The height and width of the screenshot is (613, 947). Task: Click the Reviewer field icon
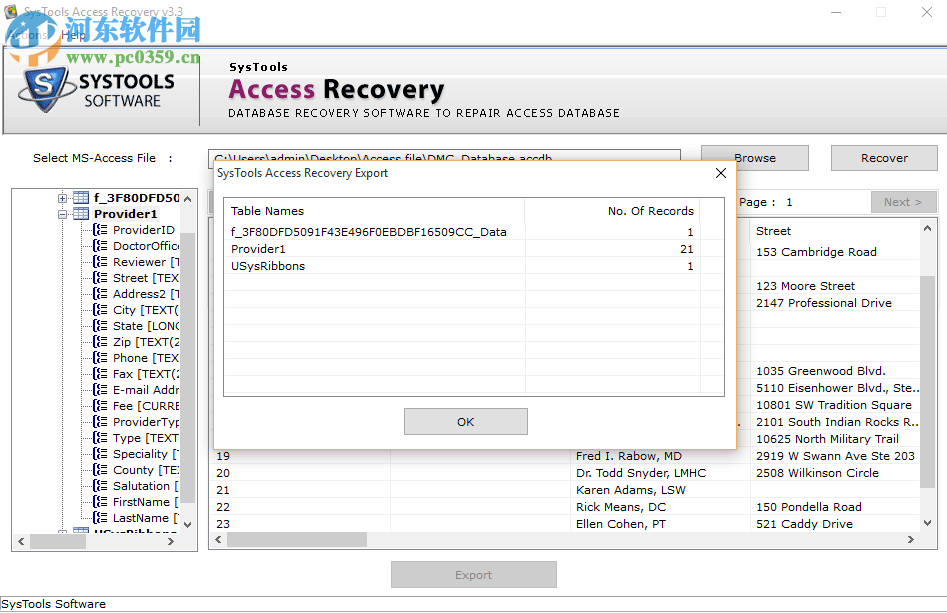tap(98, 261)
